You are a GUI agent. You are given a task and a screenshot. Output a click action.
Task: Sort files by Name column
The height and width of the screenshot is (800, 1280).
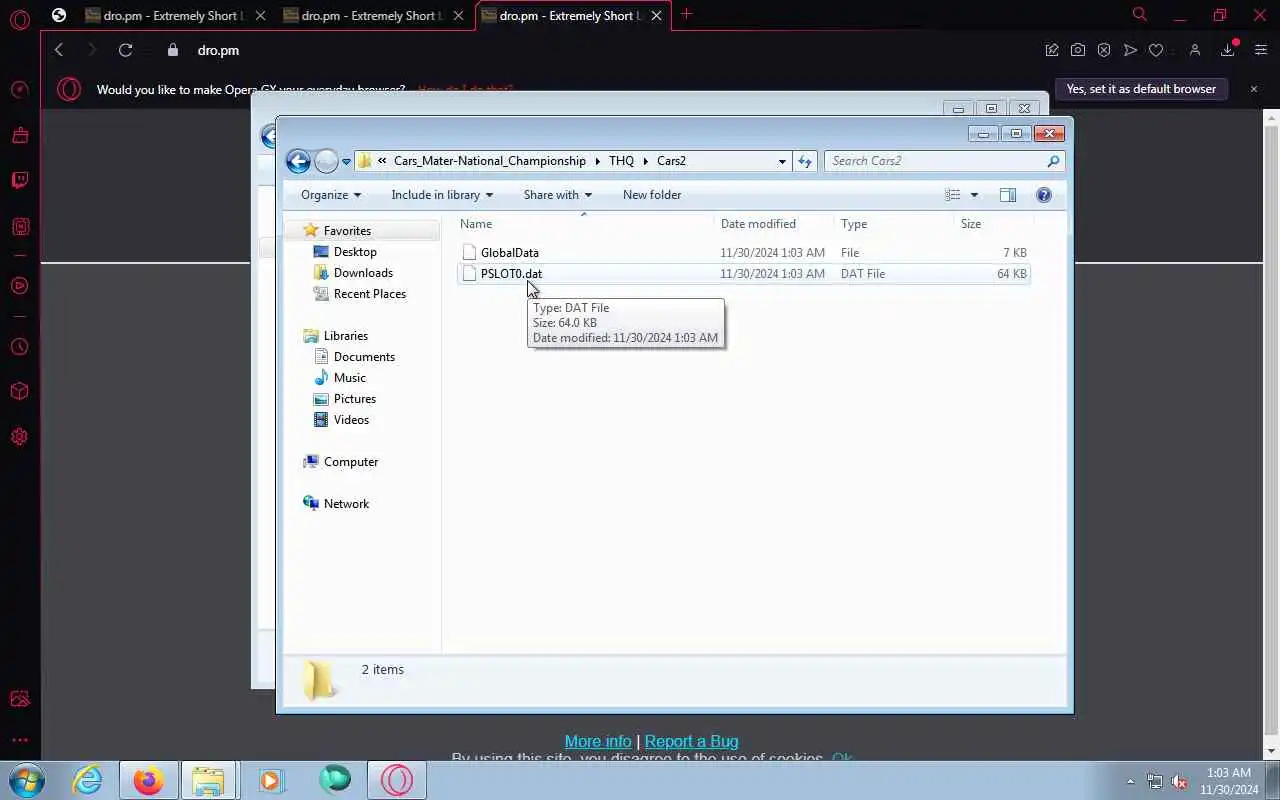[585, 224]
